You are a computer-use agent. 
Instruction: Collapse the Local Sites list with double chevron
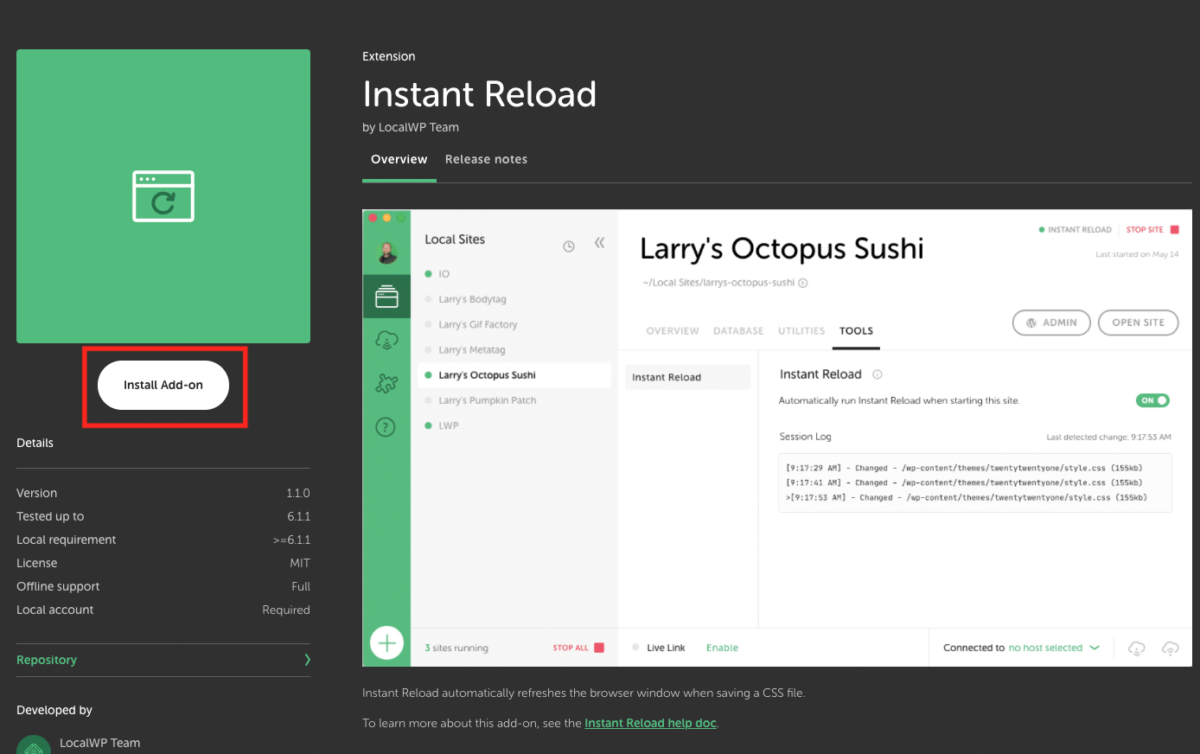600,242
